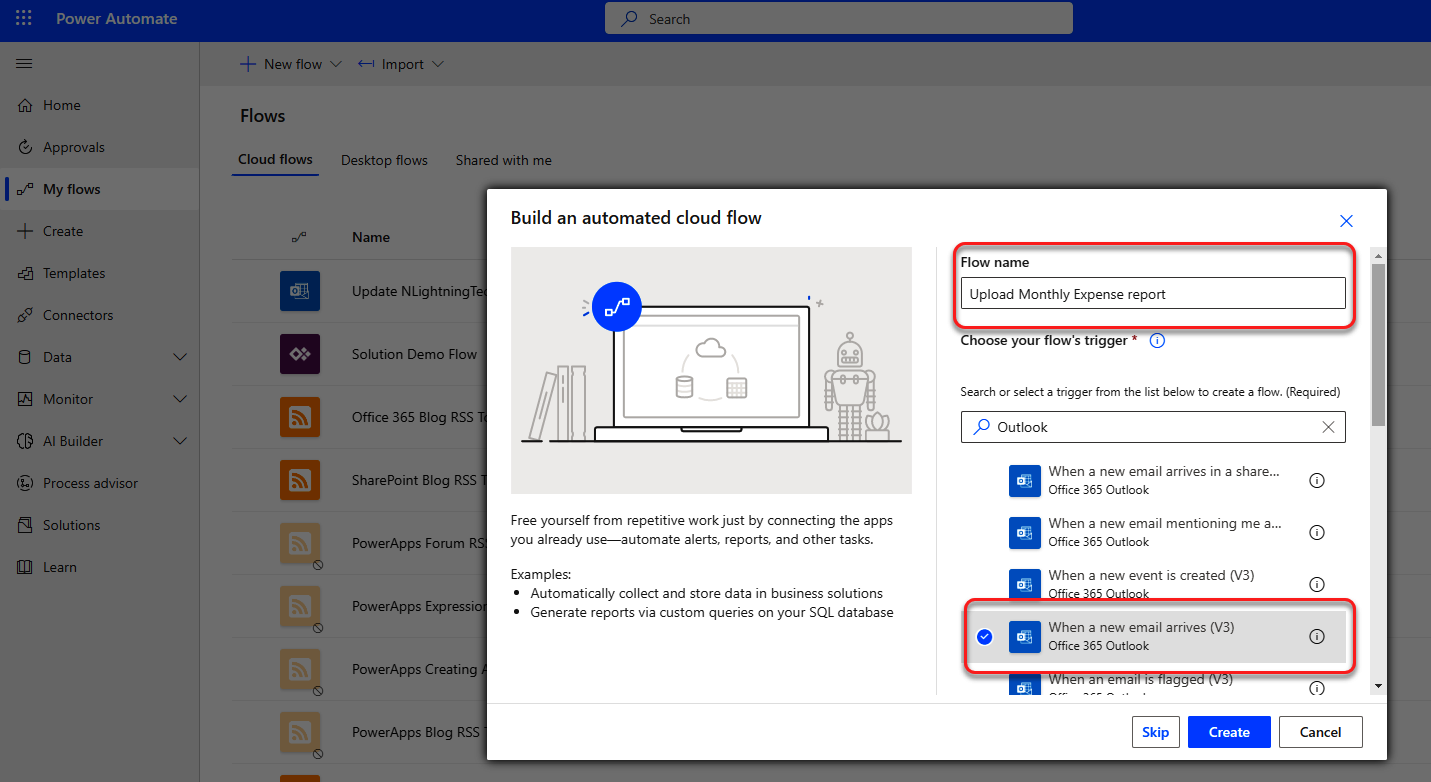Open the Import dropdown

(x=401, y=64)
